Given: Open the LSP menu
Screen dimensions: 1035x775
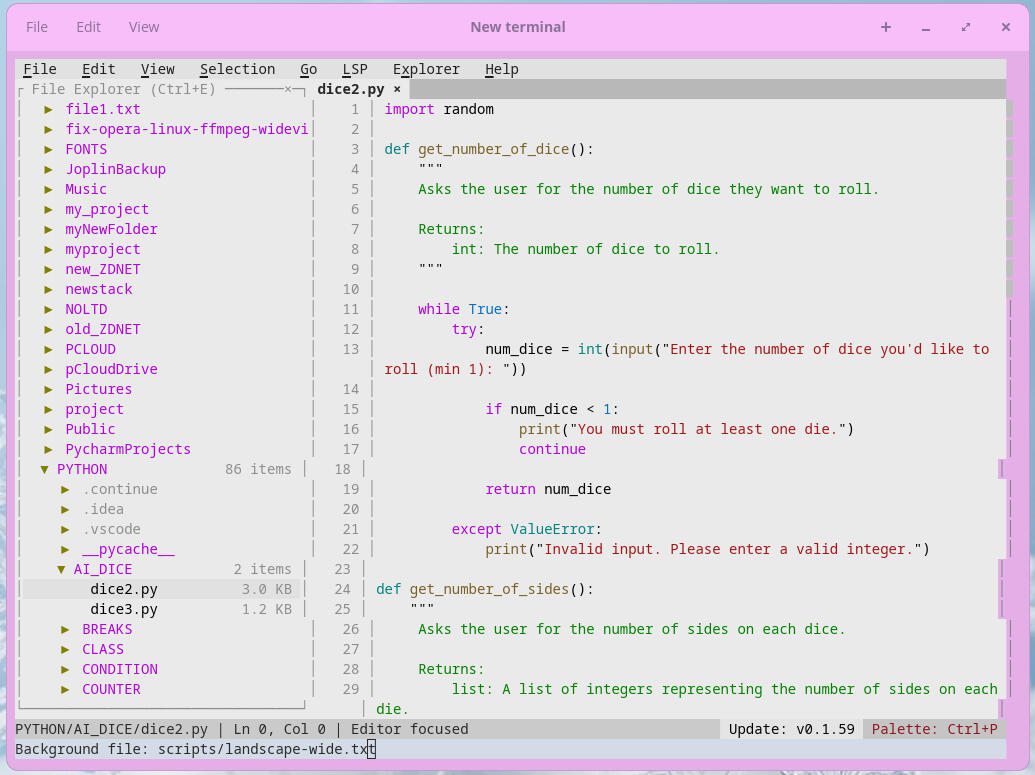Looking at the screenshot, I should 354,69.
